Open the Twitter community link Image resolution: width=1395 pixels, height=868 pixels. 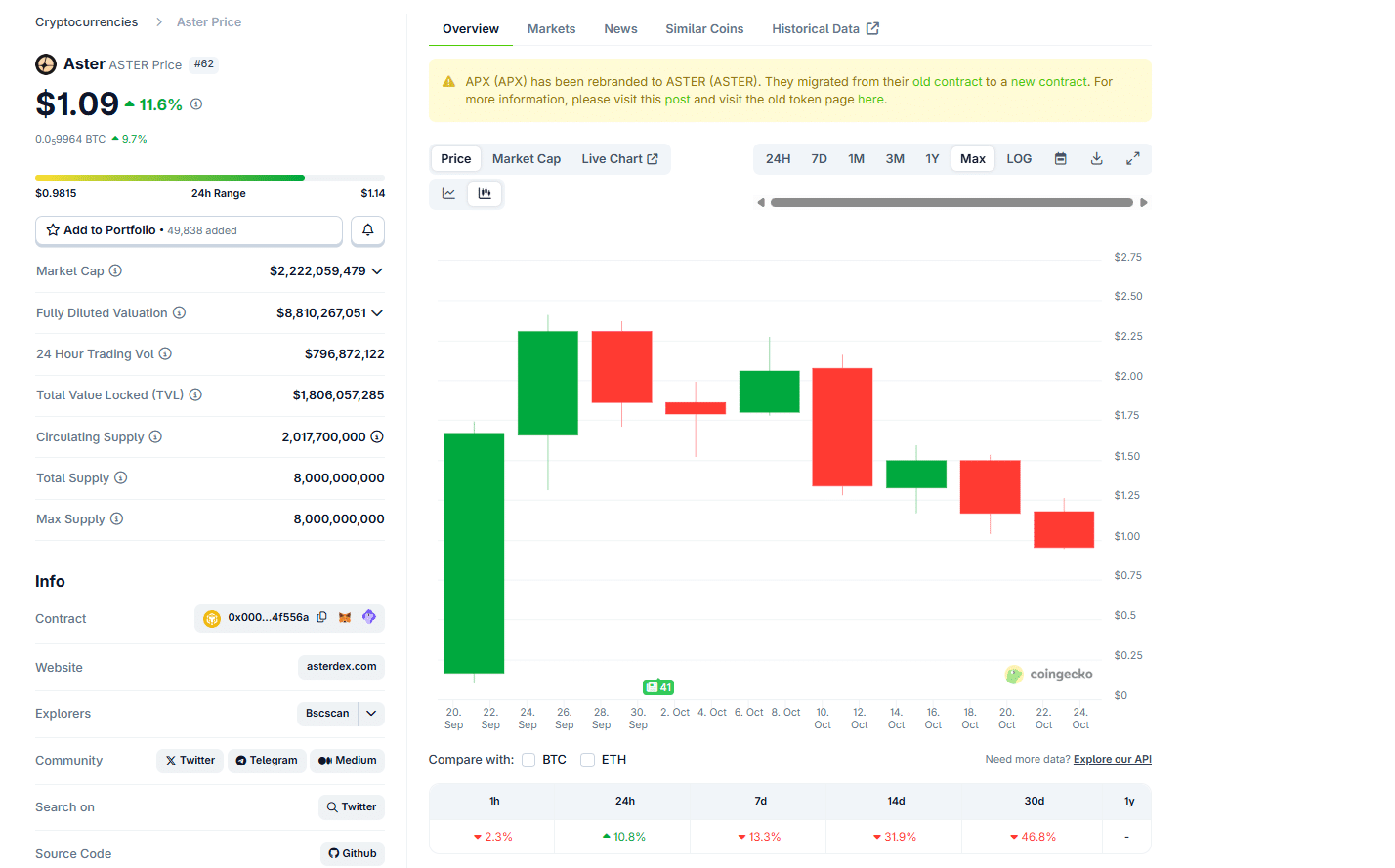pos(190,761)
